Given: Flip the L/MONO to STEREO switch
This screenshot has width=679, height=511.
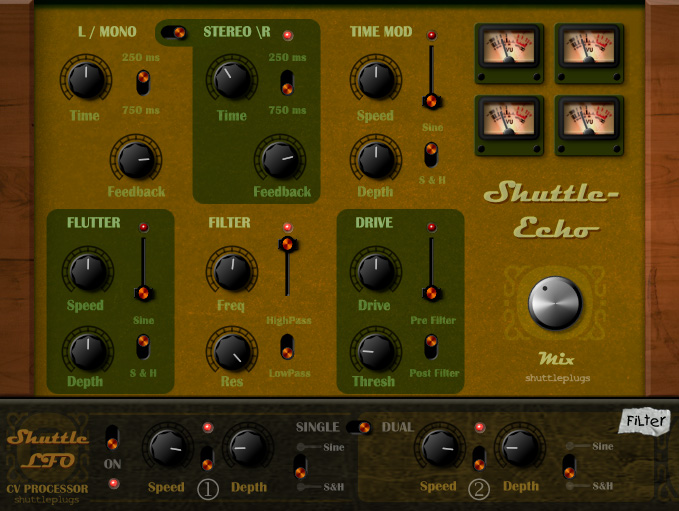Looking at the screenshot, I should pyautogui.click(x=173, y=32).
